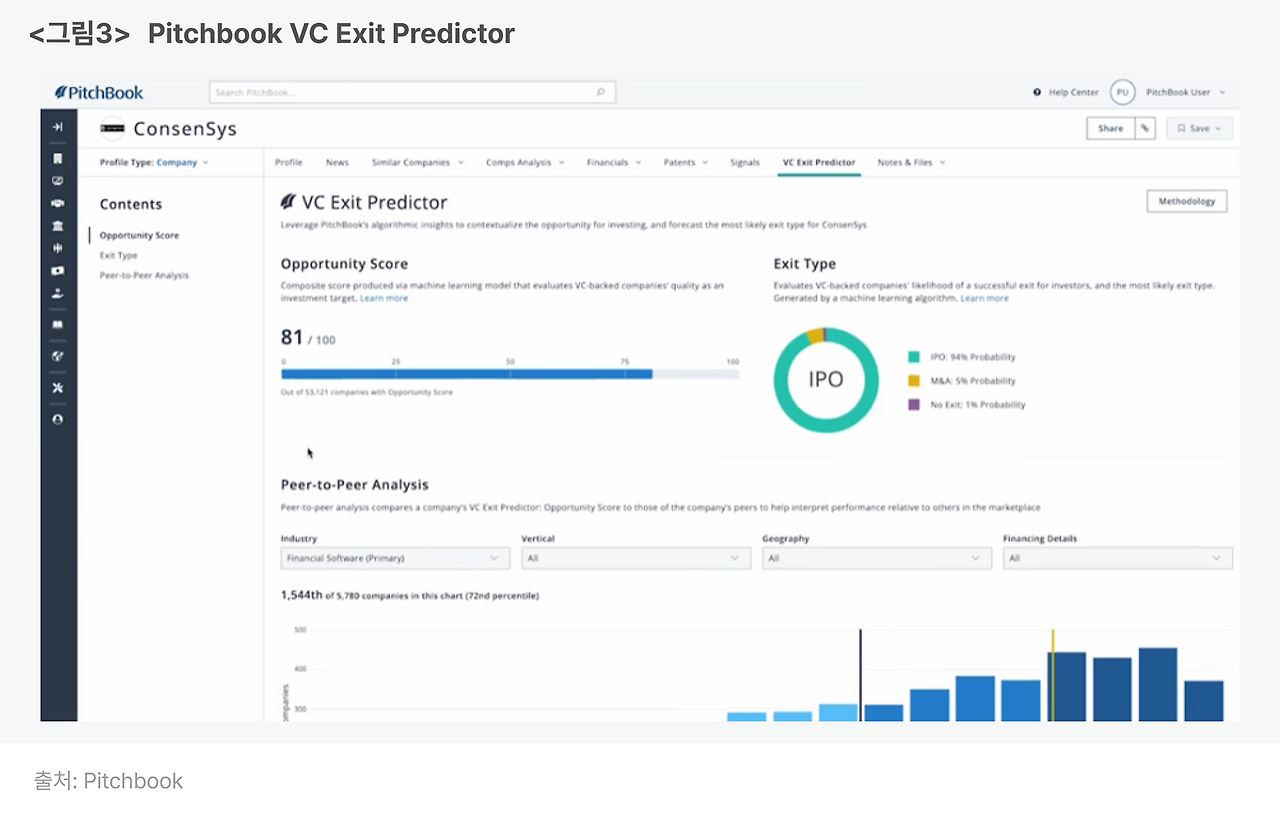Click the Help Center info icon
This screenshot has height=818, width=1280.
coord(1038,92)
